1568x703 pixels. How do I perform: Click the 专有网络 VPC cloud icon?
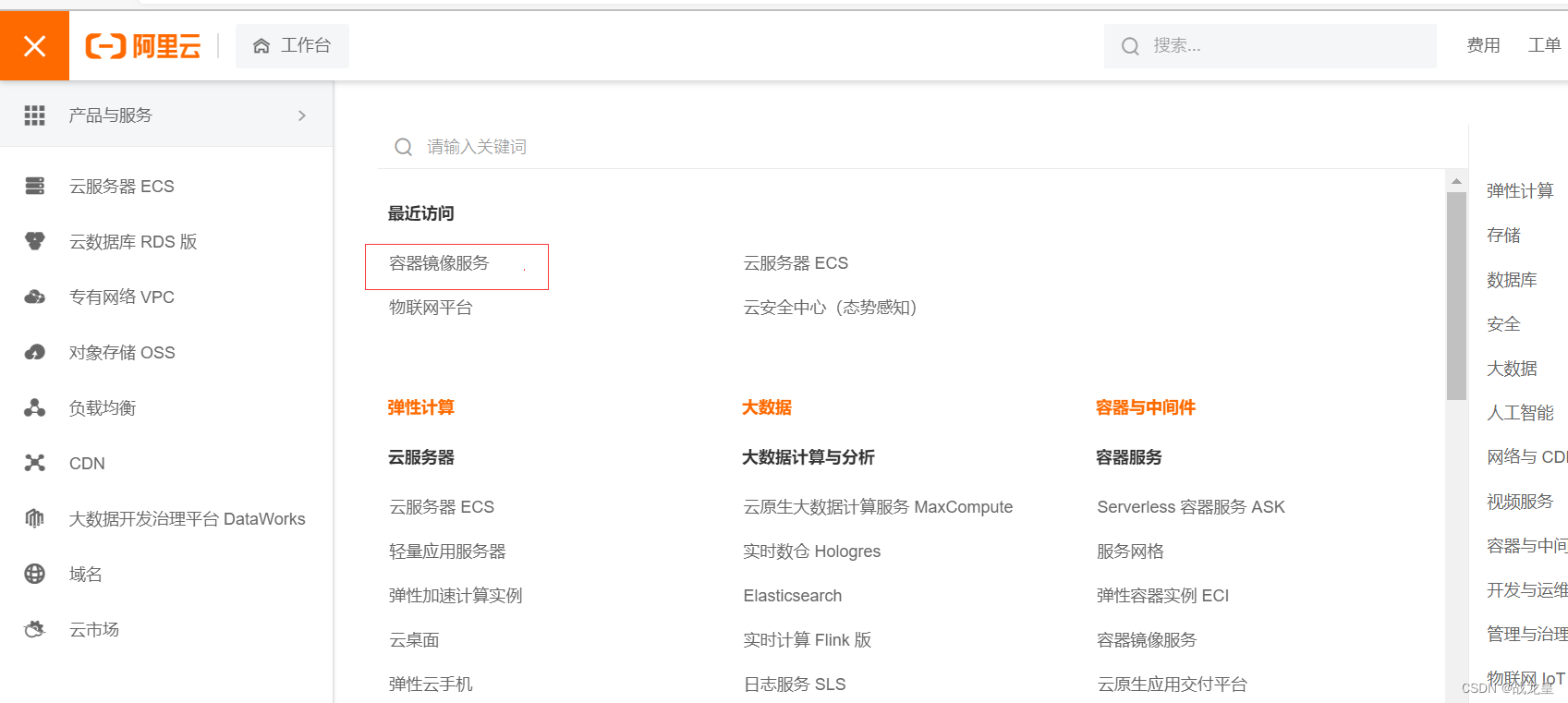pos(34,297)
